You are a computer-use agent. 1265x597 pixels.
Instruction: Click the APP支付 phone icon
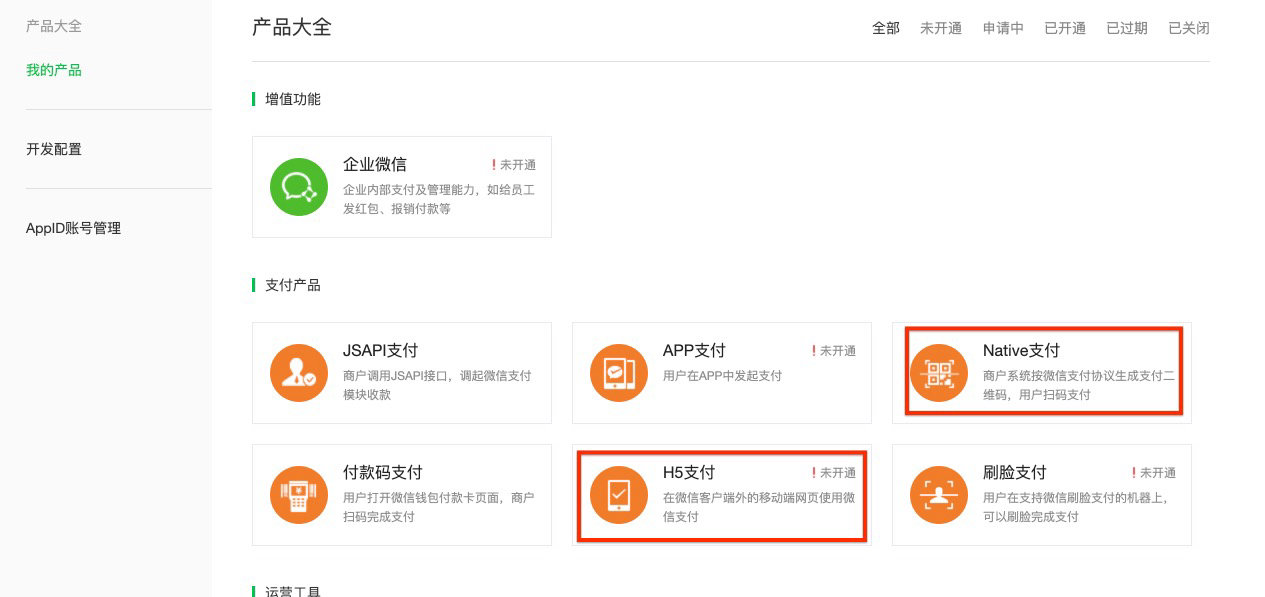click(x=619, y=373)
